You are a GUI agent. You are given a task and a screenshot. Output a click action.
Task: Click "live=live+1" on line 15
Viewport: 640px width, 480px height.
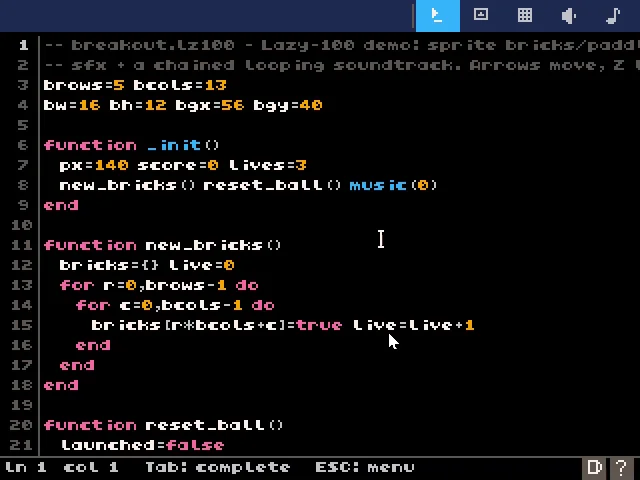pyautogui.click(x=413, y=325)
